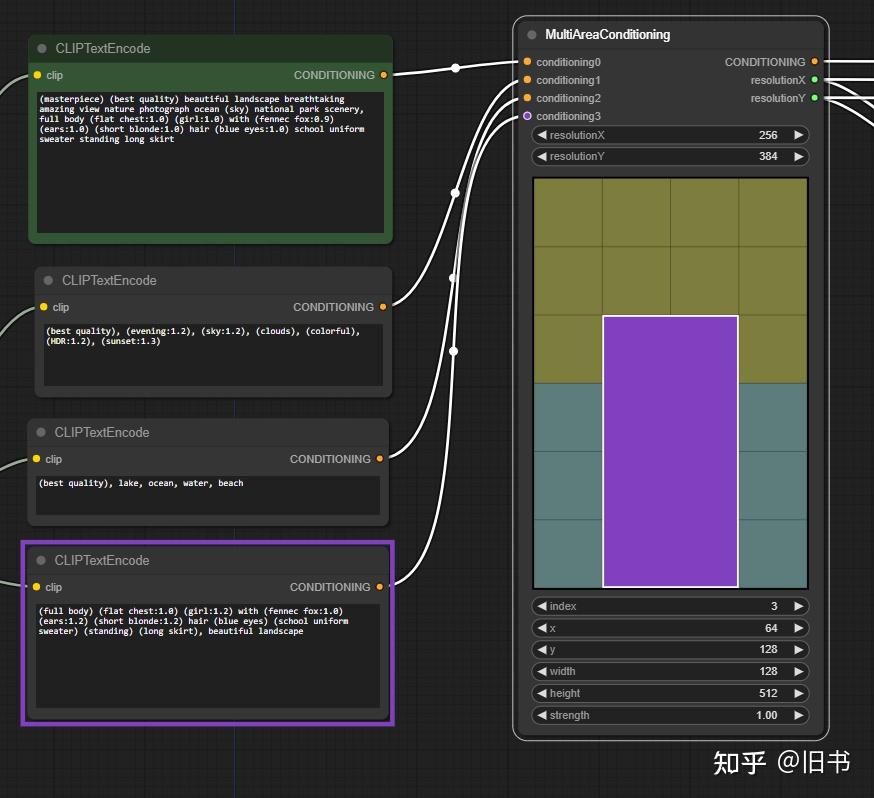This screenshot has height=798, width=874.
Task: Increase height value with right arrow
Action: click(x=798, y=693)
